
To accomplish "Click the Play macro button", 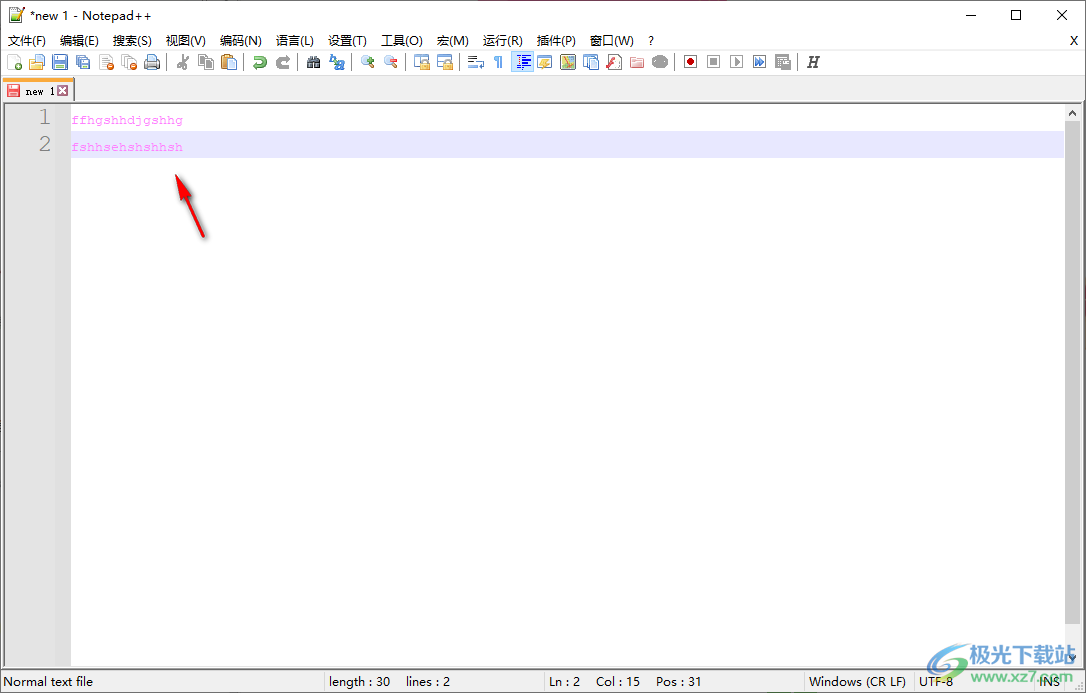I will tap(735, 61).
